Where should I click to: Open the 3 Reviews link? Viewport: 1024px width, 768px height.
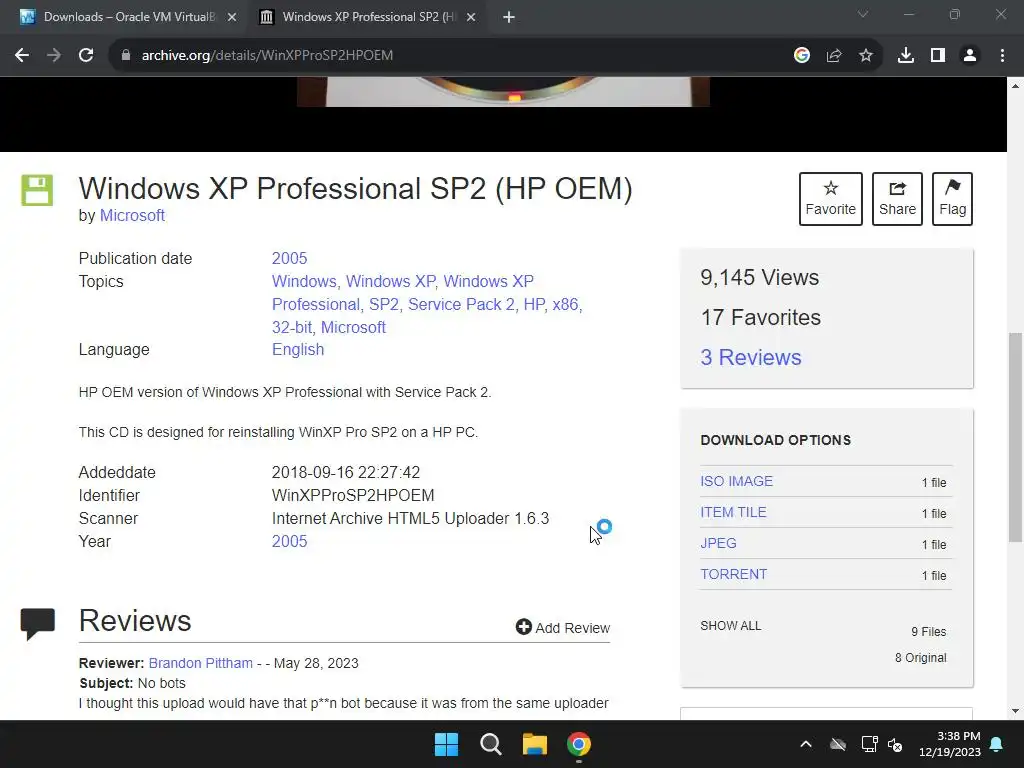[x=750, y=357]
